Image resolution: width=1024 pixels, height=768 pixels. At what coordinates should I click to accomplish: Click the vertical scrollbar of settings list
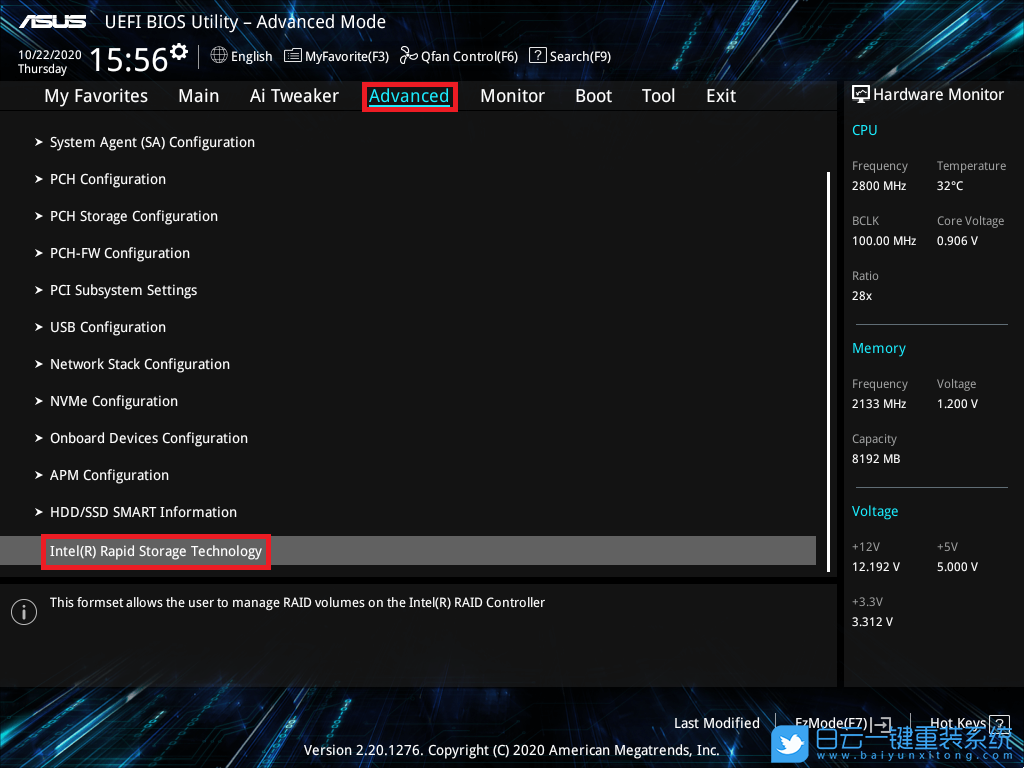[828, 370]
